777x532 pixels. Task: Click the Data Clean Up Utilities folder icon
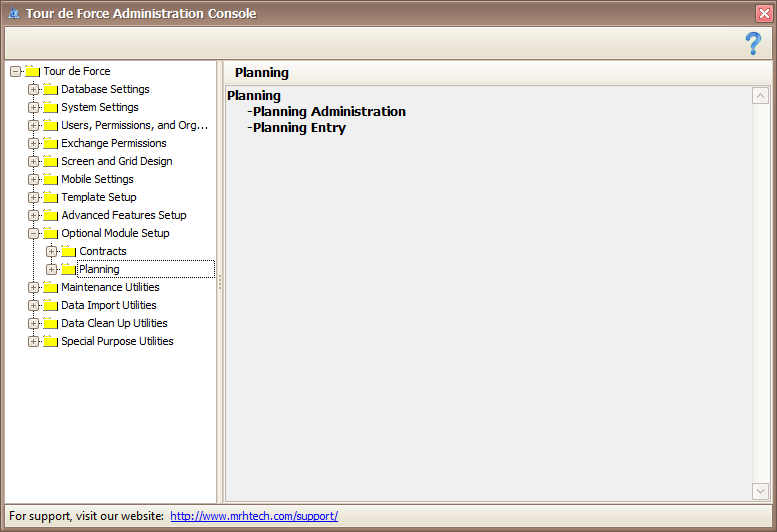(x=51, y=323)
